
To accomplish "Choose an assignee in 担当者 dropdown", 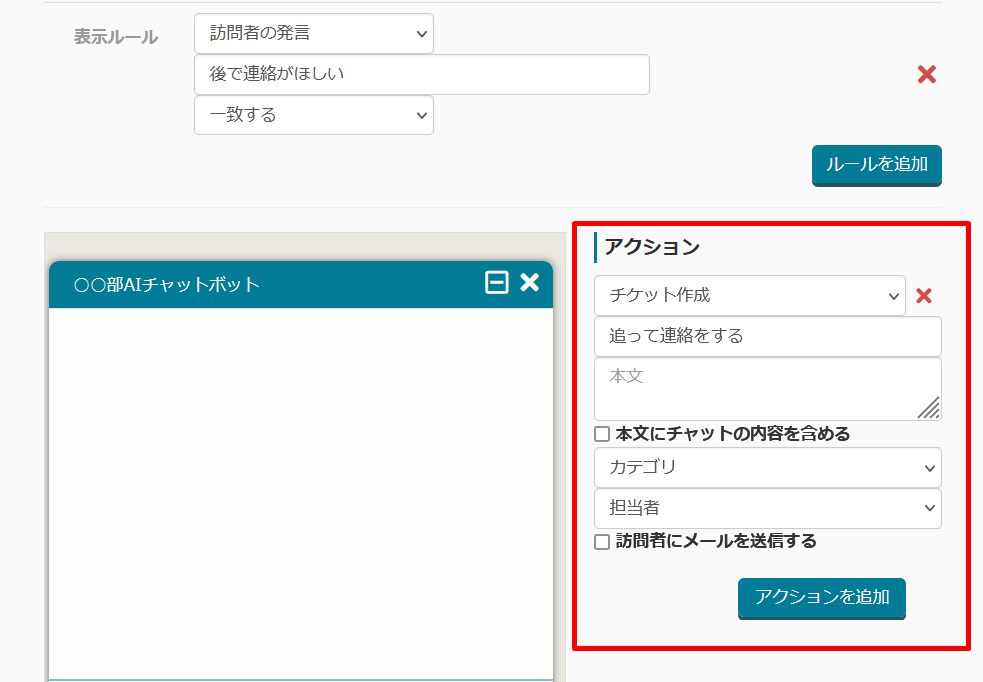I will click(x=767, y=508).
